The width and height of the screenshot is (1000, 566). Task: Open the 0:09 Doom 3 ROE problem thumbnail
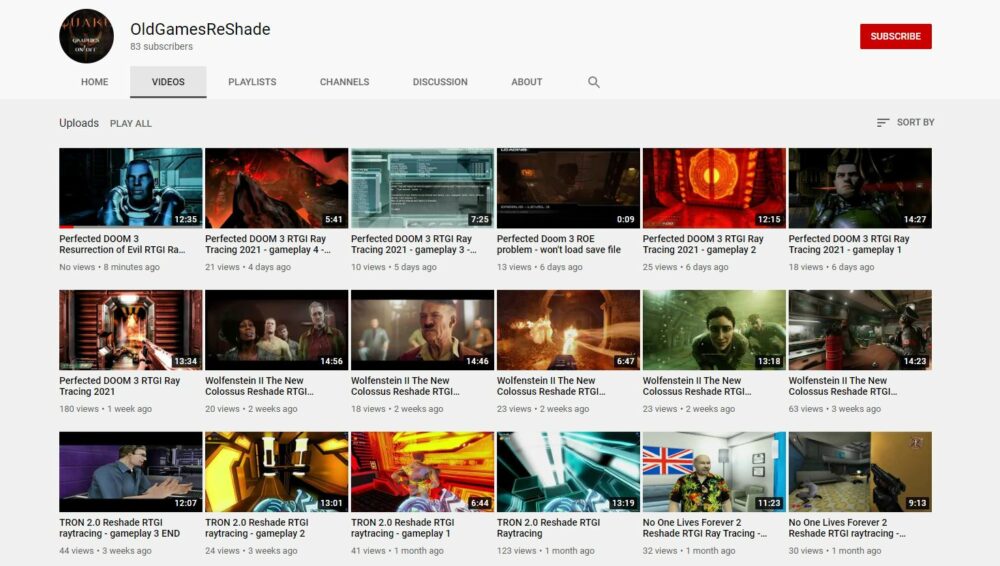[x=568, y=188]
